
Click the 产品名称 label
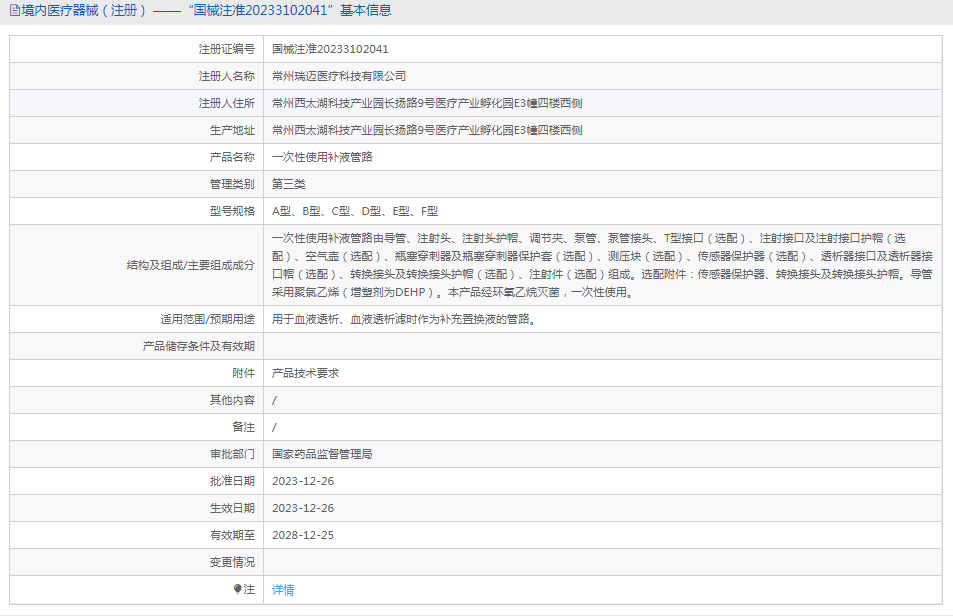(232, 157)
